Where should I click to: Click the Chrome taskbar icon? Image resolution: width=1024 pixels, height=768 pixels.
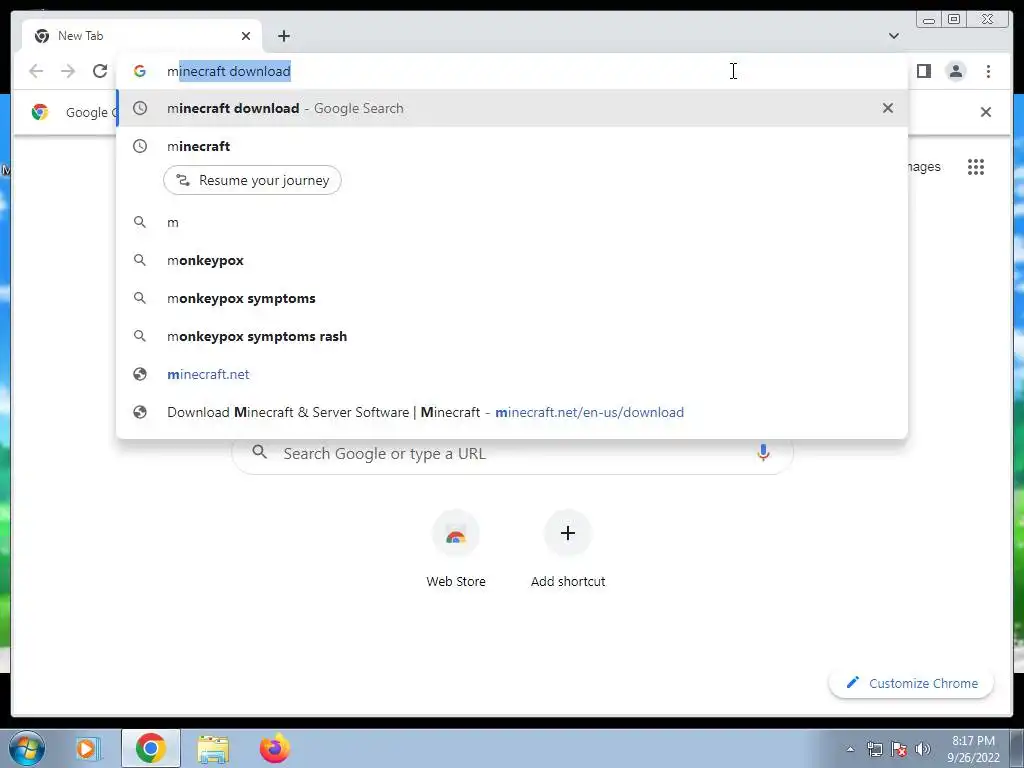pyautogui.click(x=151, y=748)
